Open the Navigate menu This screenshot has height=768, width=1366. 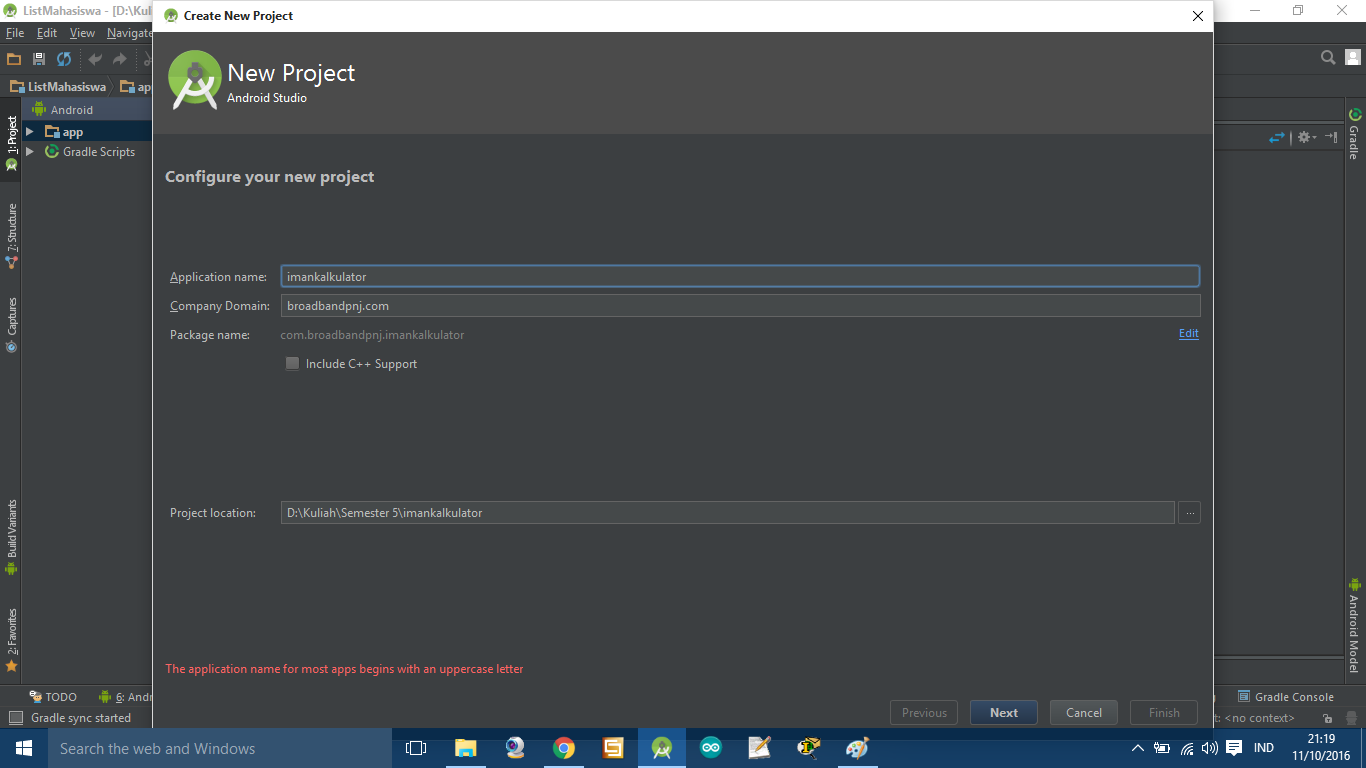pyautogui.click(x=129, y=33)
